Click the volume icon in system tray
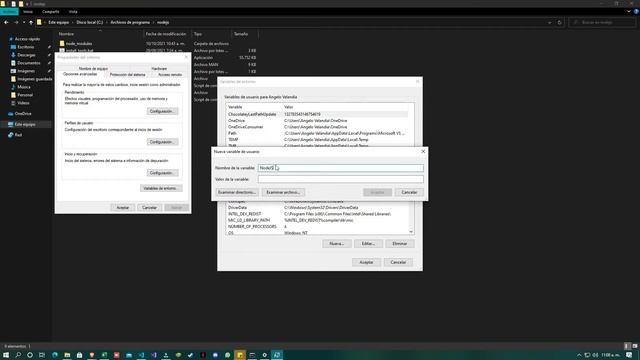640x360 pixels. [x=596, y=355]
